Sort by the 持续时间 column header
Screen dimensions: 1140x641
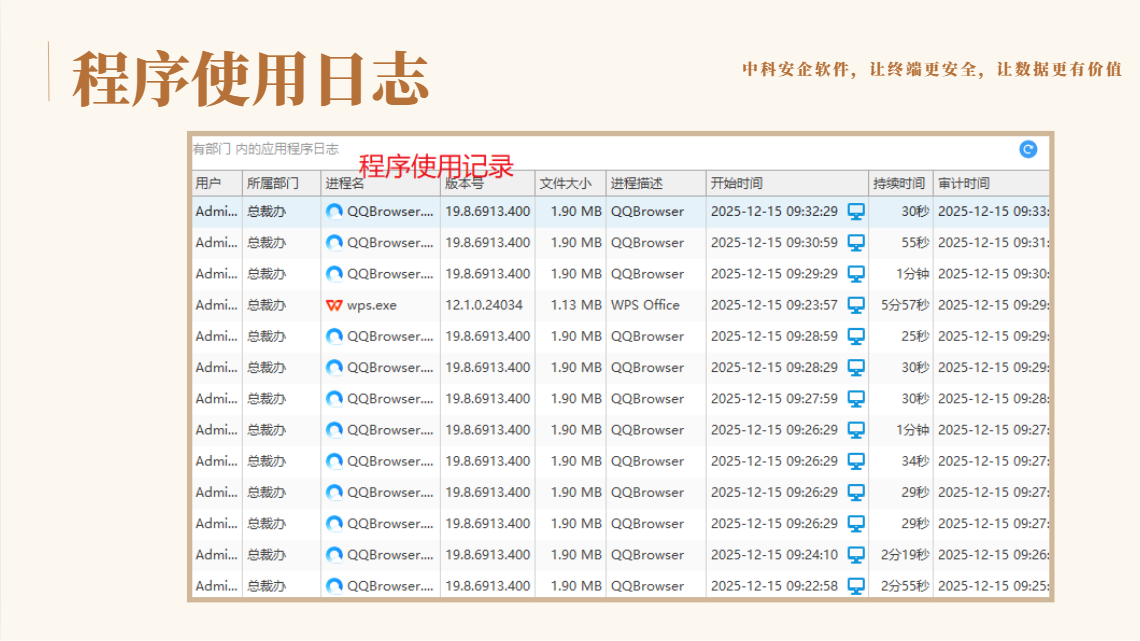pos(901,183)
